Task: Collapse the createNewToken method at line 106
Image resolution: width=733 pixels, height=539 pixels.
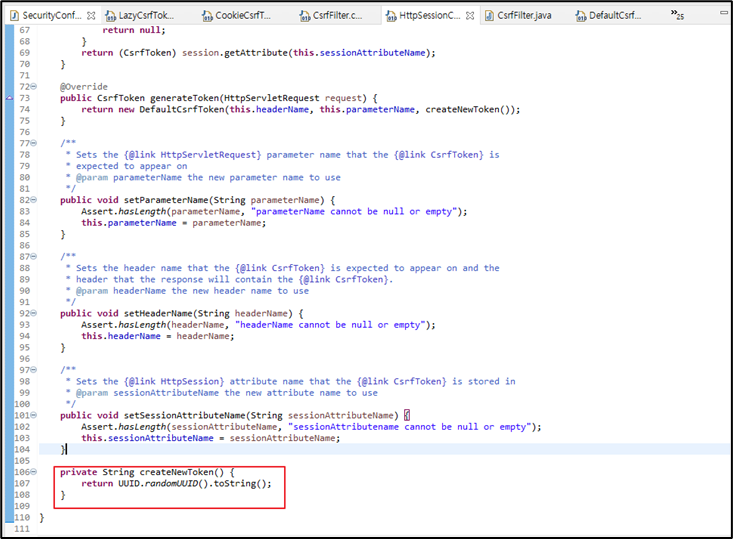Action: (34, 472)
